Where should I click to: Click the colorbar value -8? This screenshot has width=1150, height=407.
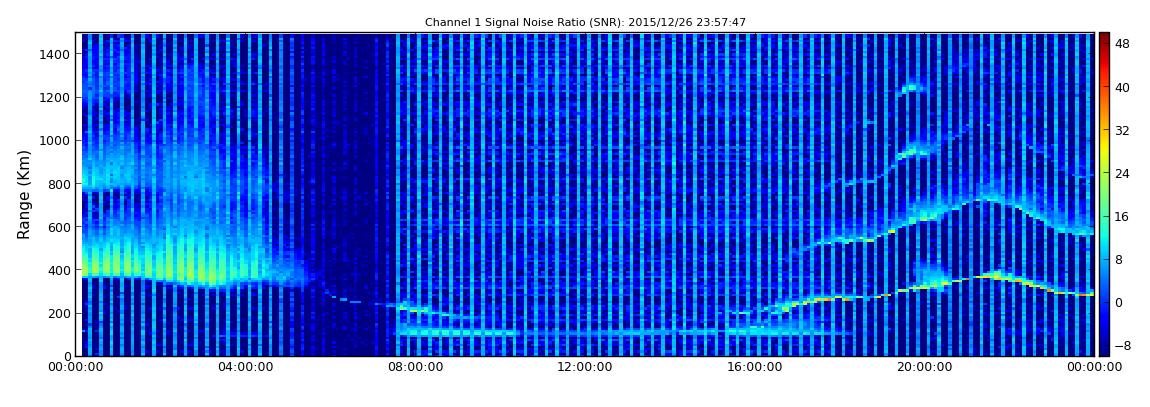[1122, 345]
